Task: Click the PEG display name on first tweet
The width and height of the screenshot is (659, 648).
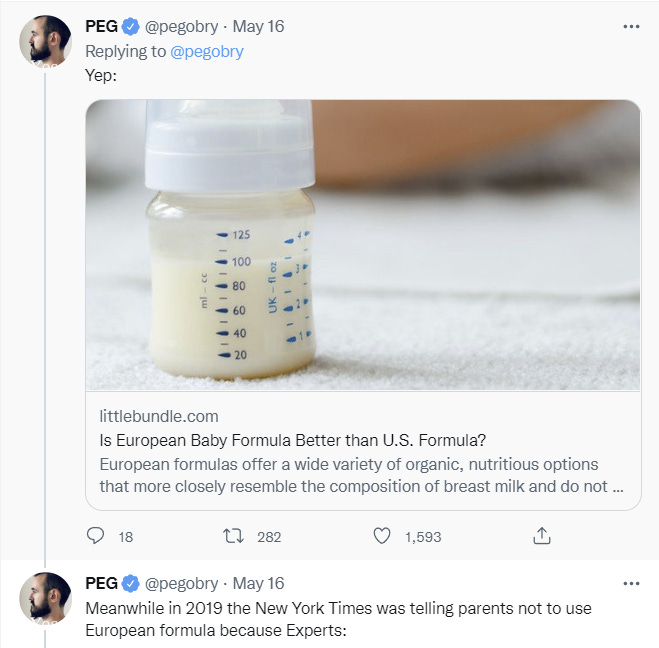Action: 101,27
